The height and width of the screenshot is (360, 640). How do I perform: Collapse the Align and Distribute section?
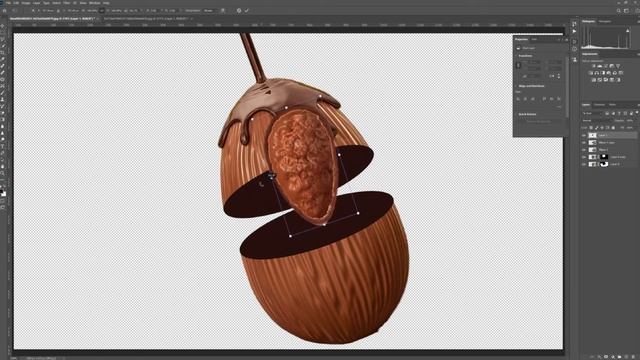(516, 86)
